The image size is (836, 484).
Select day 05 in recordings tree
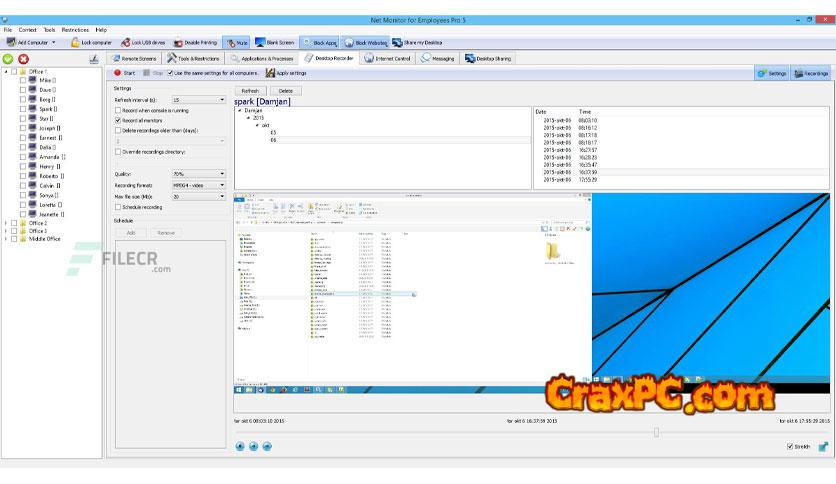(274, 133)
